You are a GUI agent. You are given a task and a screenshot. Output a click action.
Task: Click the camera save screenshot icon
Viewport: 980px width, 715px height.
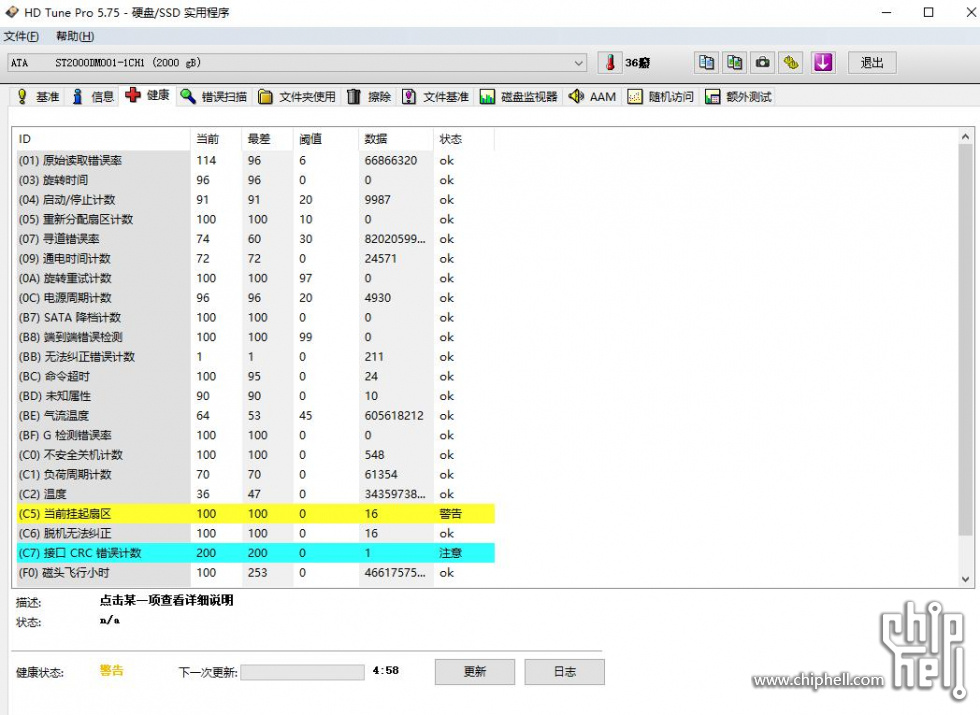(x=762, y=62)
